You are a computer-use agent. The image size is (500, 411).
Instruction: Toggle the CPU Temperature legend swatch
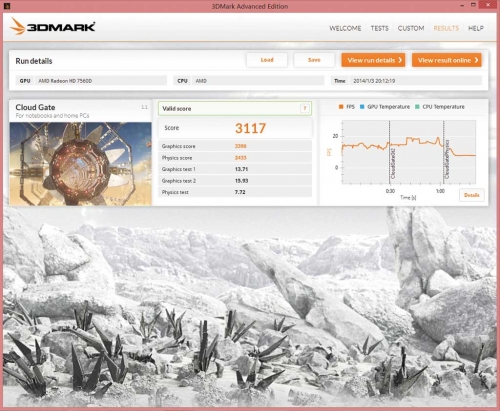tap(417, 107)
